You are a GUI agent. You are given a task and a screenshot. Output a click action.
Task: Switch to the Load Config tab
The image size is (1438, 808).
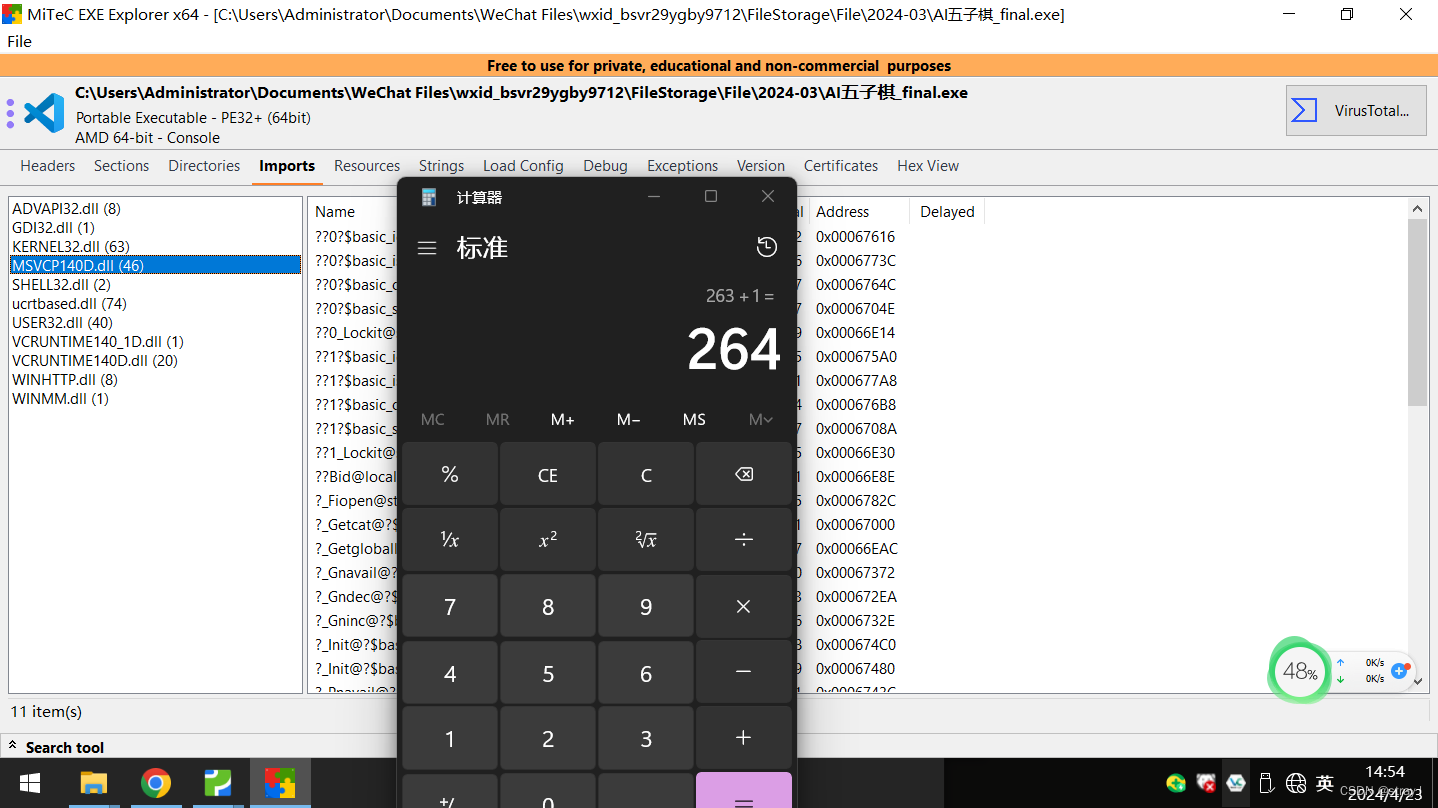coord(523,166)
